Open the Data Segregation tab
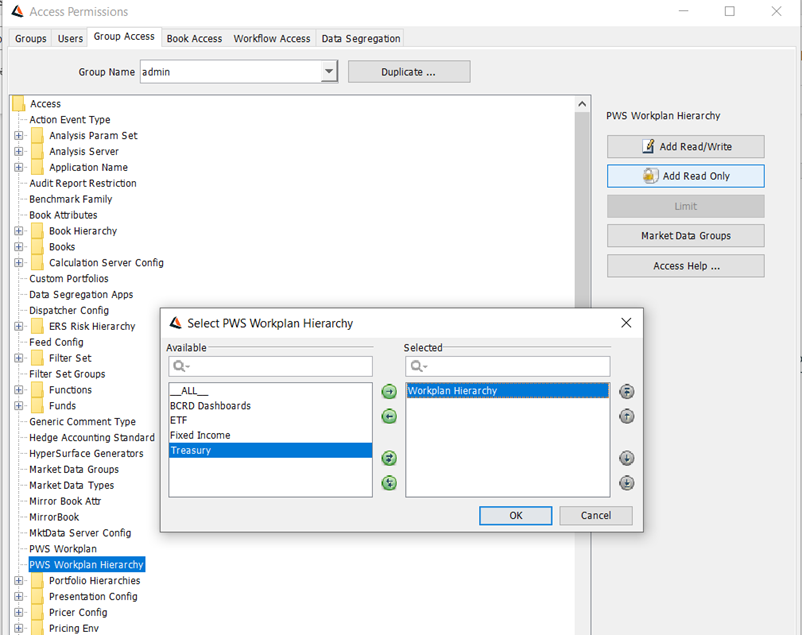802x635 pixels. point(361,38)
